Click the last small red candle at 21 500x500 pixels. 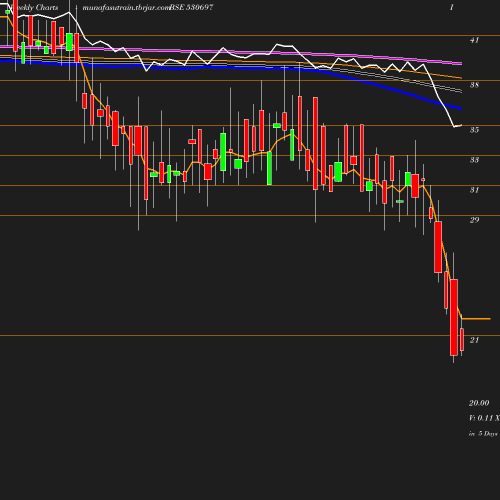(x=462, y=339)
